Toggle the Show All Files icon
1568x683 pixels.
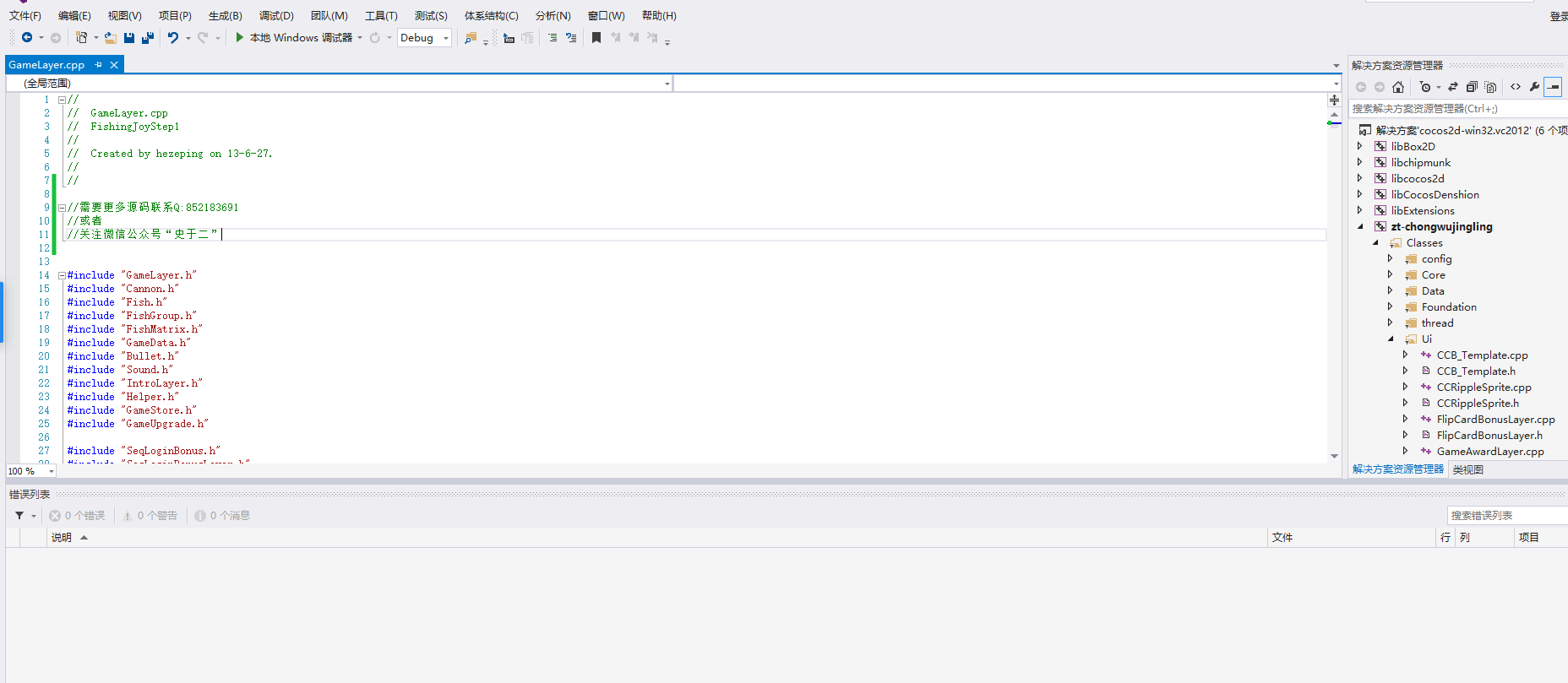click(x=1490, y=87)
